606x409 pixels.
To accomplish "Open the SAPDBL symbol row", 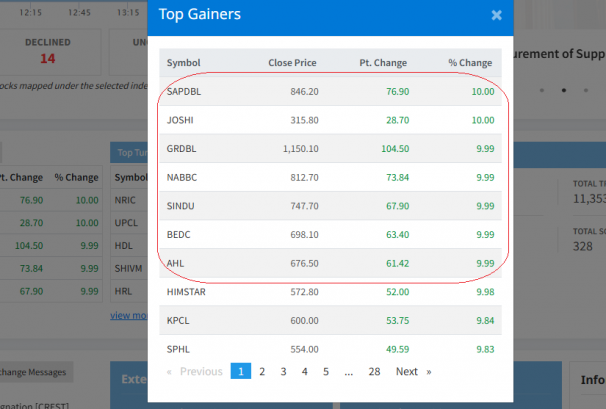I will (x=186, y=91).
